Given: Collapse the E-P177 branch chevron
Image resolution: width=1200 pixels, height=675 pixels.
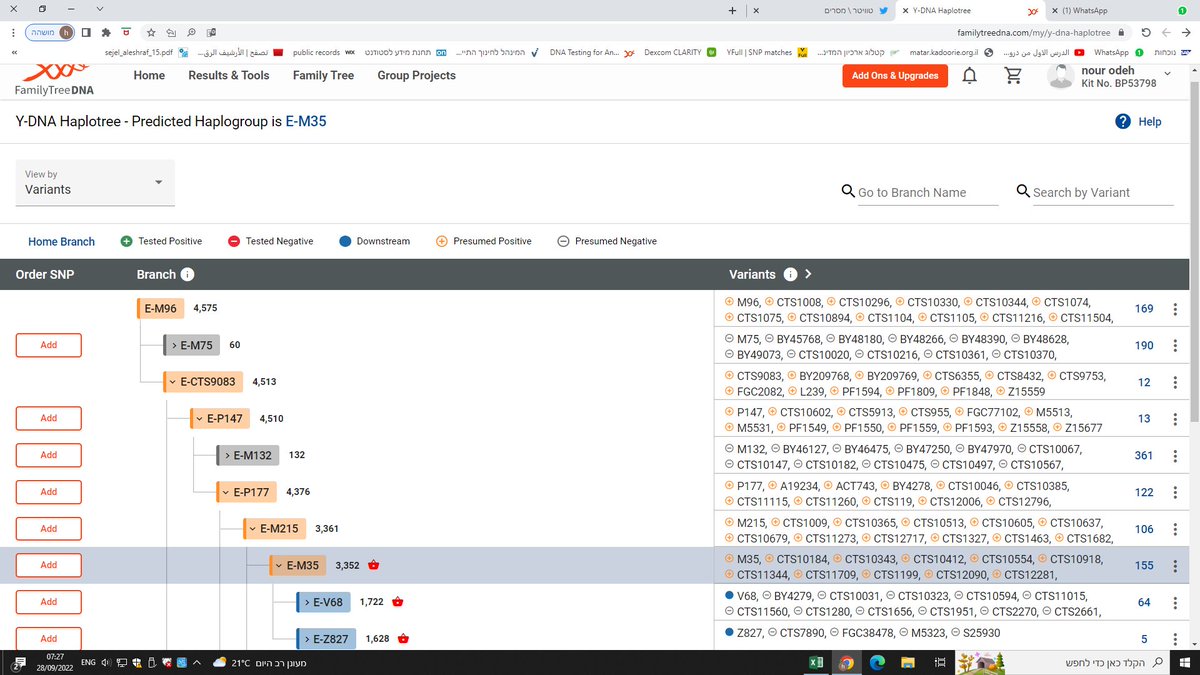Looking at the screenshot, I should point(226,492).
